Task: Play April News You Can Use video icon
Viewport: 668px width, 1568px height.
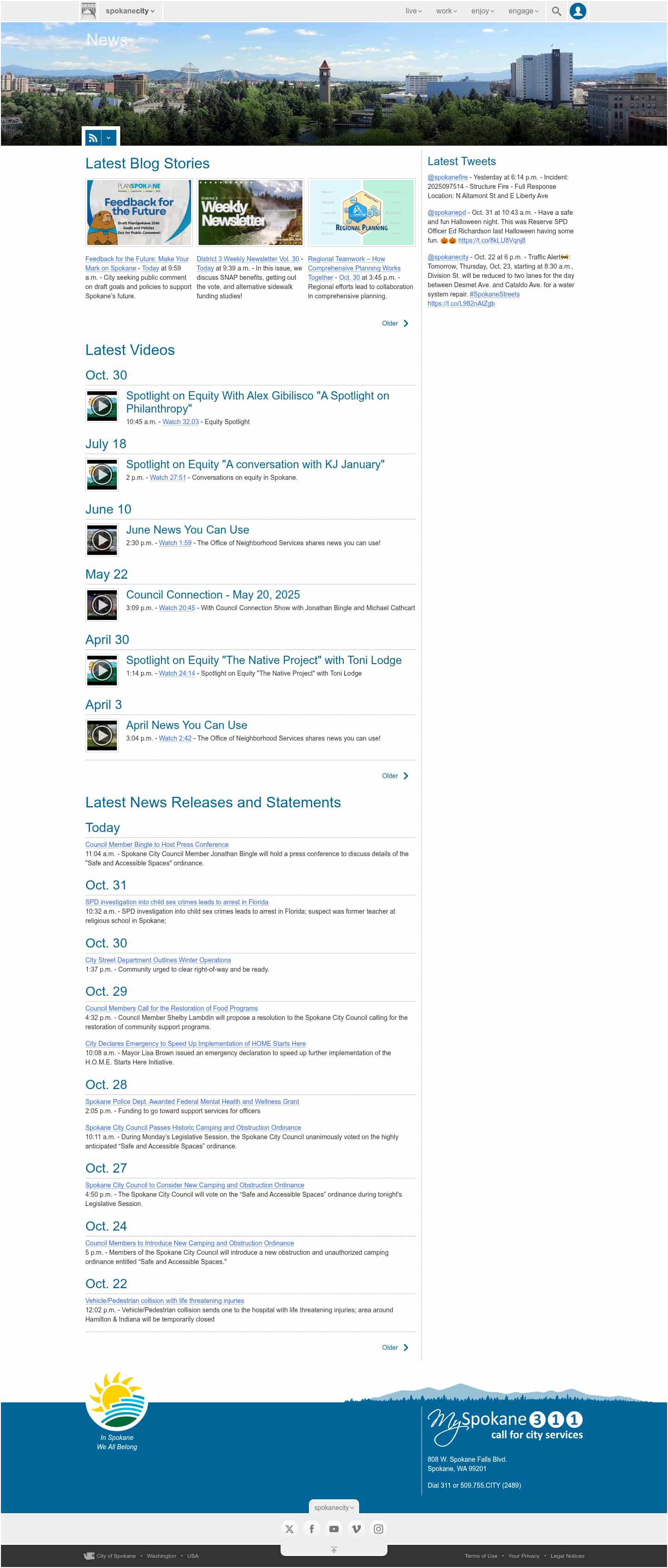Action: point(102,736)
